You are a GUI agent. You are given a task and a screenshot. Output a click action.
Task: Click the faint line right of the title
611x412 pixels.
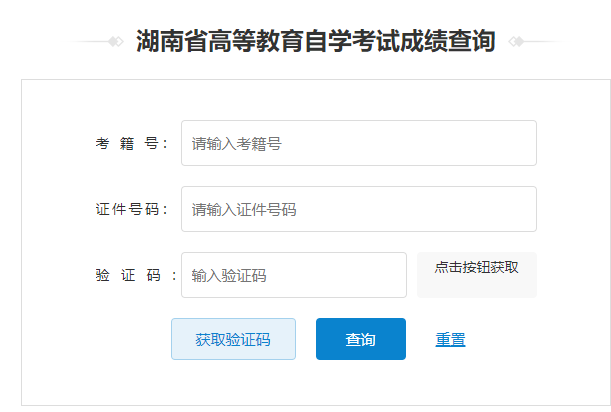(x=544, y=41)
